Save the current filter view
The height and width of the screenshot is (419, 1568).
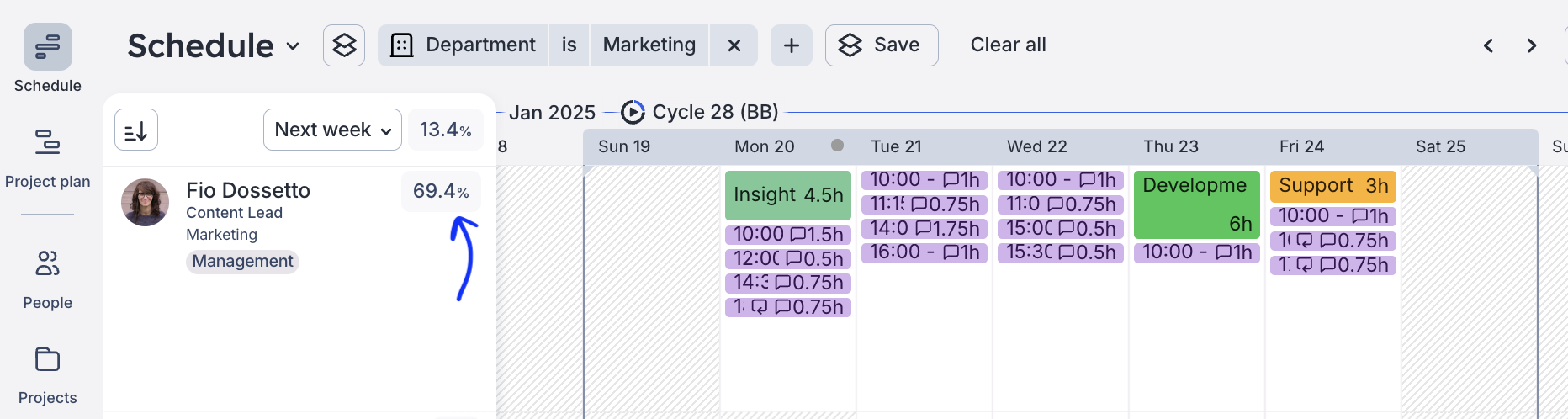point(881,45)
